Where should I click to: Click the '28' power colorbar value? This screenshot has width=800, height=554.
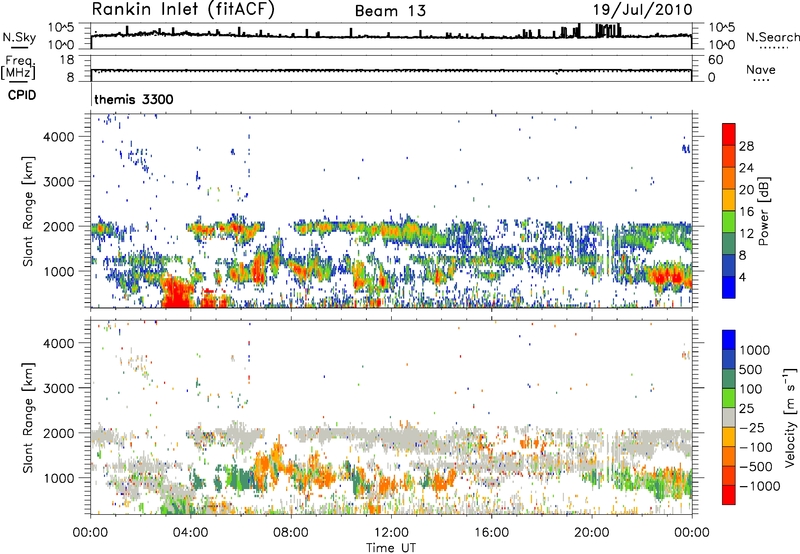(746, 146)
